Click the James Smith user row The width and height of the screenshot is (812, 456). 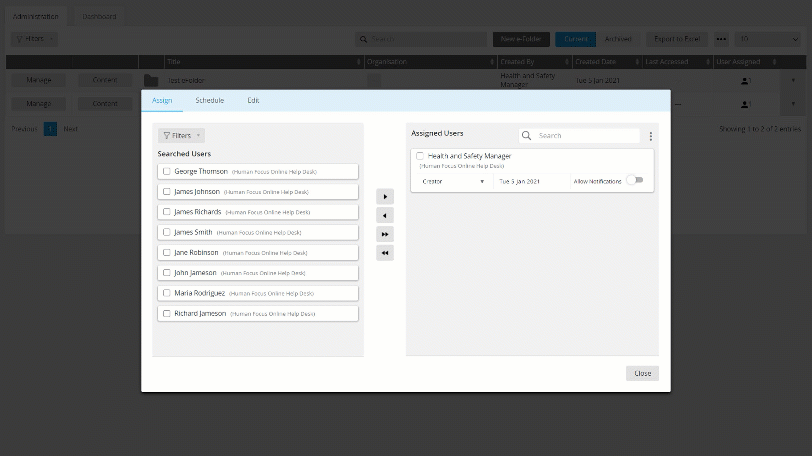coord(258,232)
